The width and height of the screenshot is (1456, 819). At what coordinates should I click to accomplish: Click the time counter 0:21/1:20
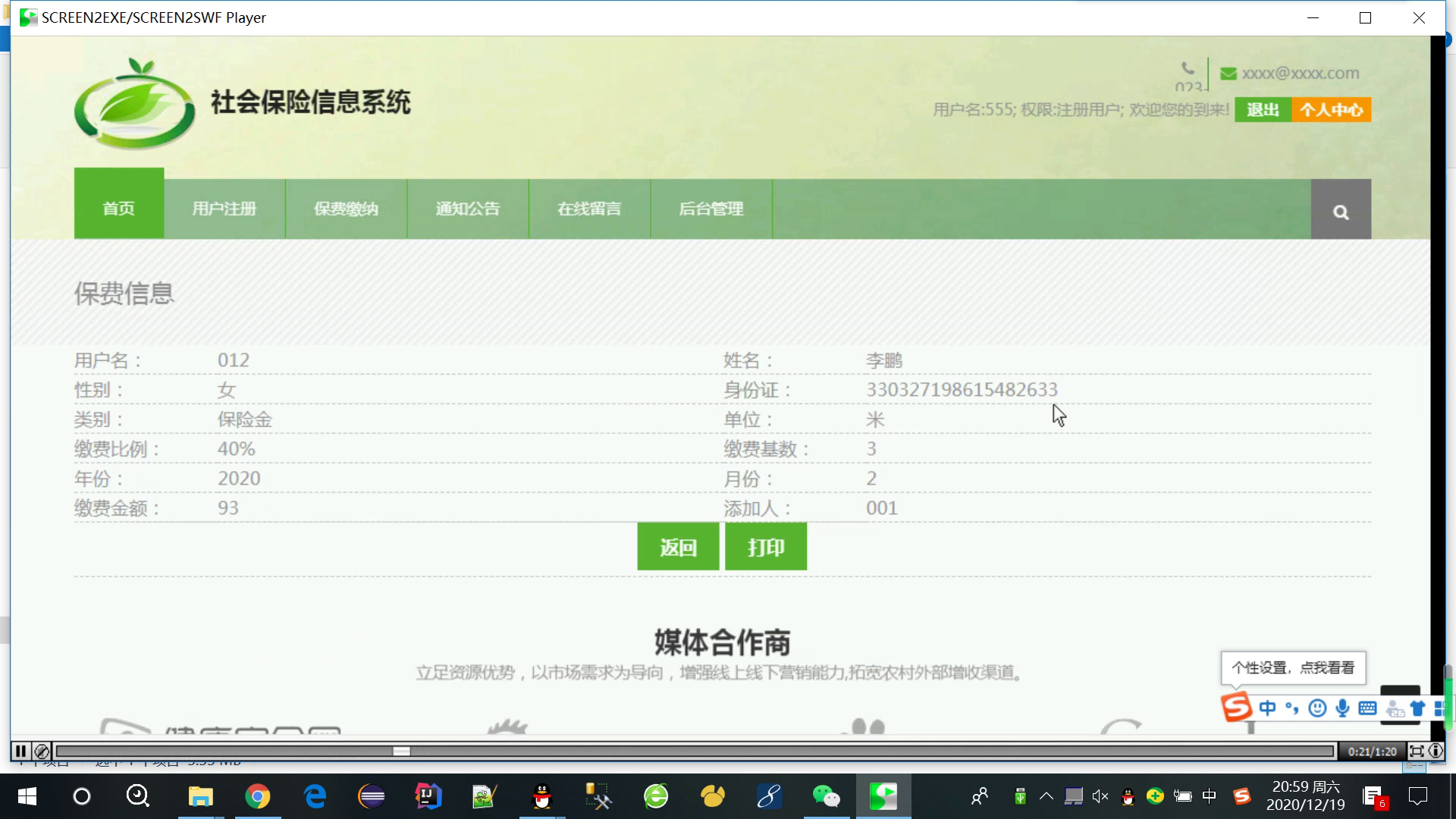pos(1373,752)
